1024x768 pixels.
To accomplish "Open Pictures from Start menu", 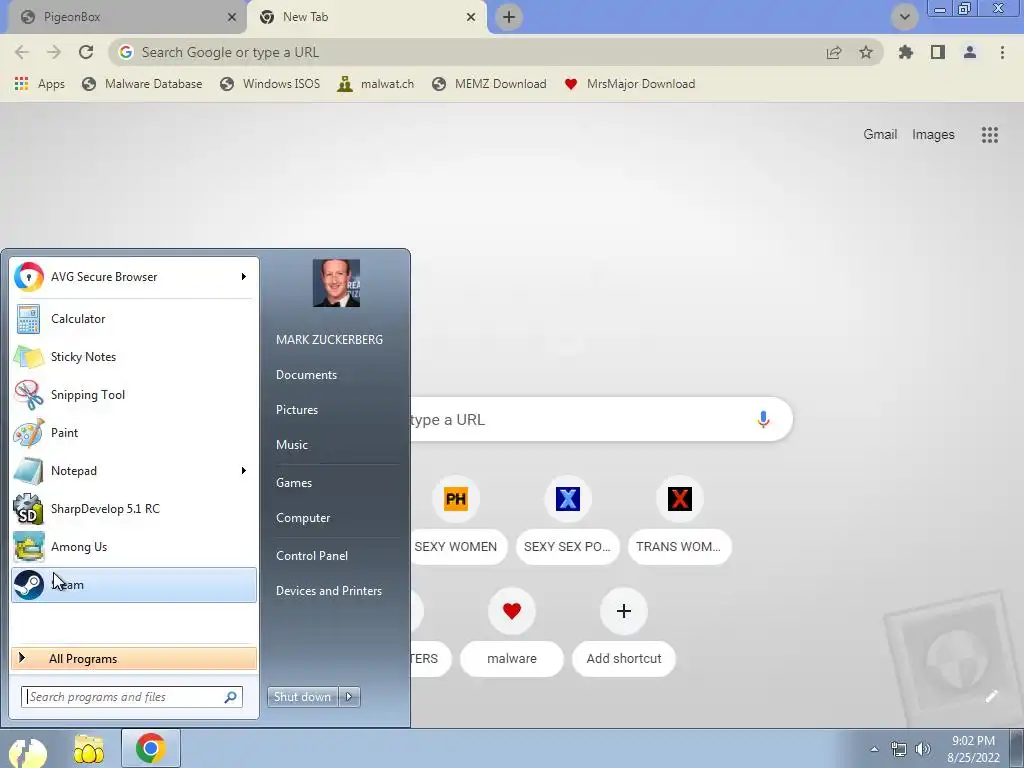I will point(297,409).
